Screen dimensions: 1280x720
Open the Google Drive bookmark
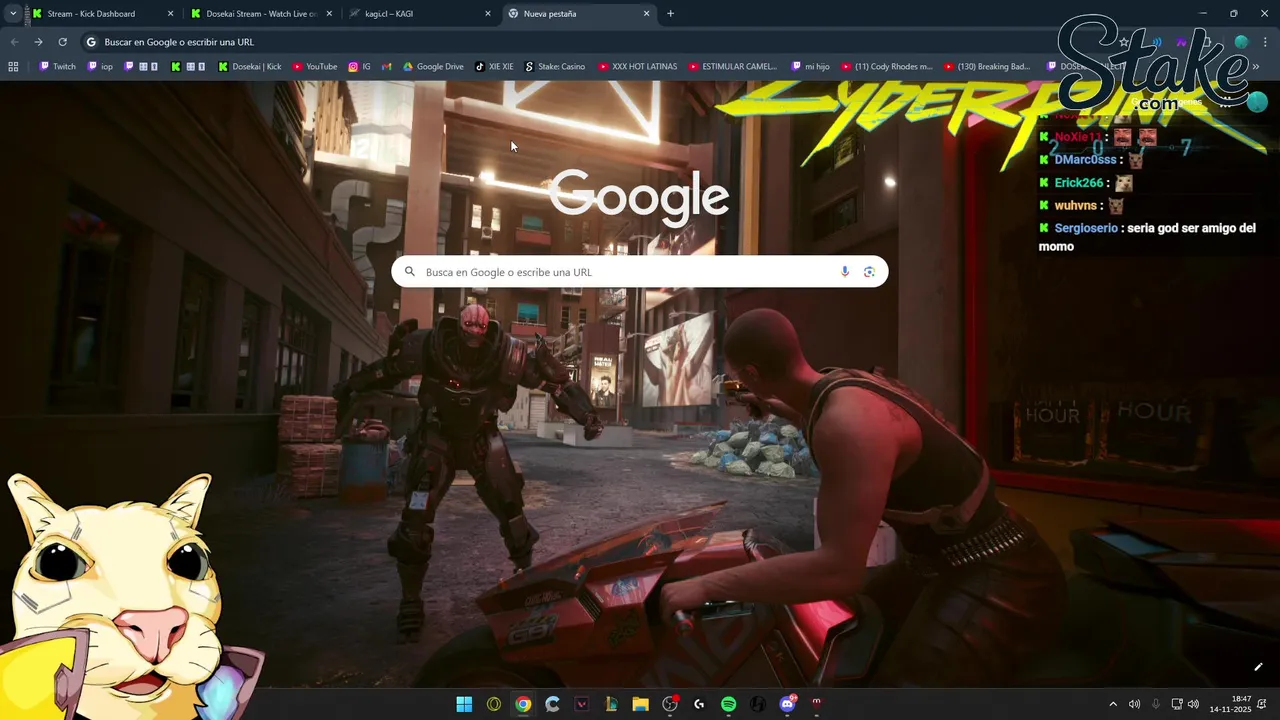[x=433, y=67]
